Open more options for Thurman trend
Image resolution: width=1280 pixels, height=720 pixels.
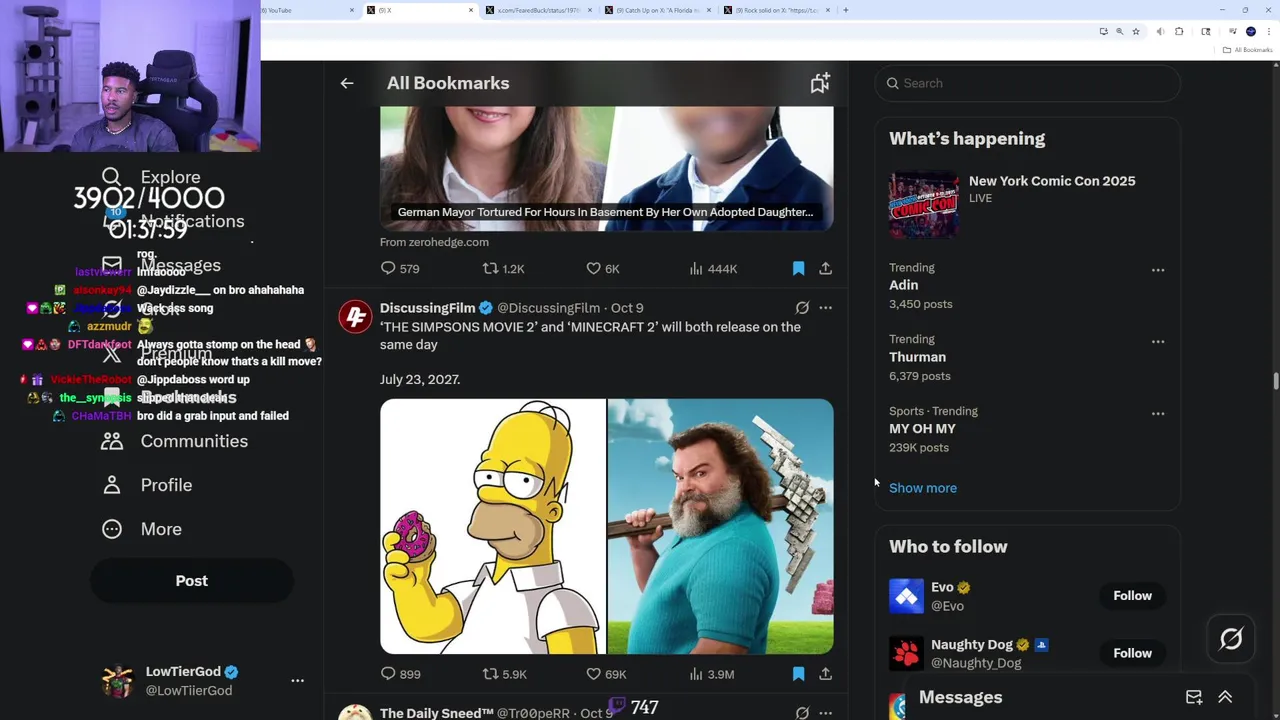(x=1158, y=342)
